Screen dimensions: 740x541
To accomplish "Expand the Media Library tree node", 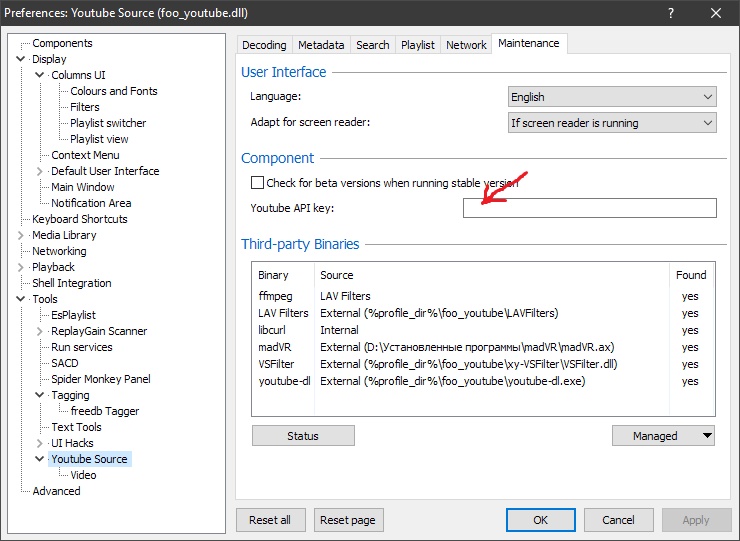I will click(x=21, y=235).
